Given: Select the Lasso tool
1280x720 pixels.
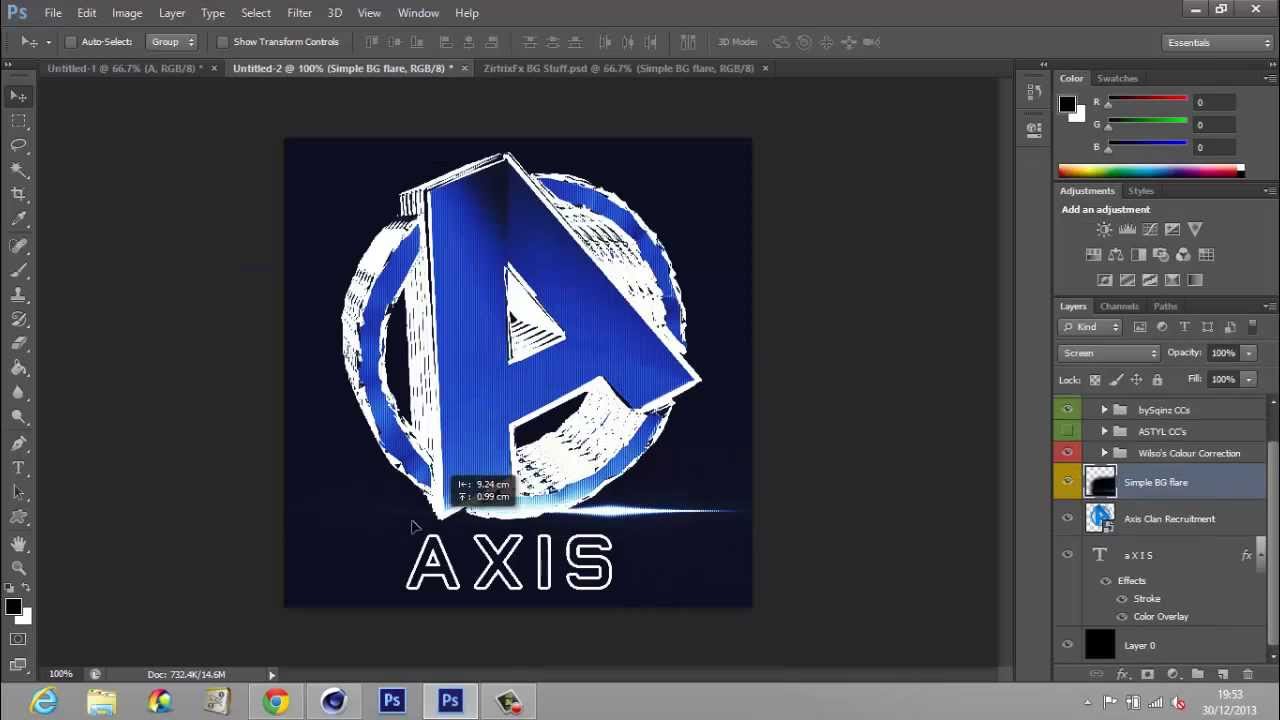Looking at the screenshot, I should (x=19, y=146).
